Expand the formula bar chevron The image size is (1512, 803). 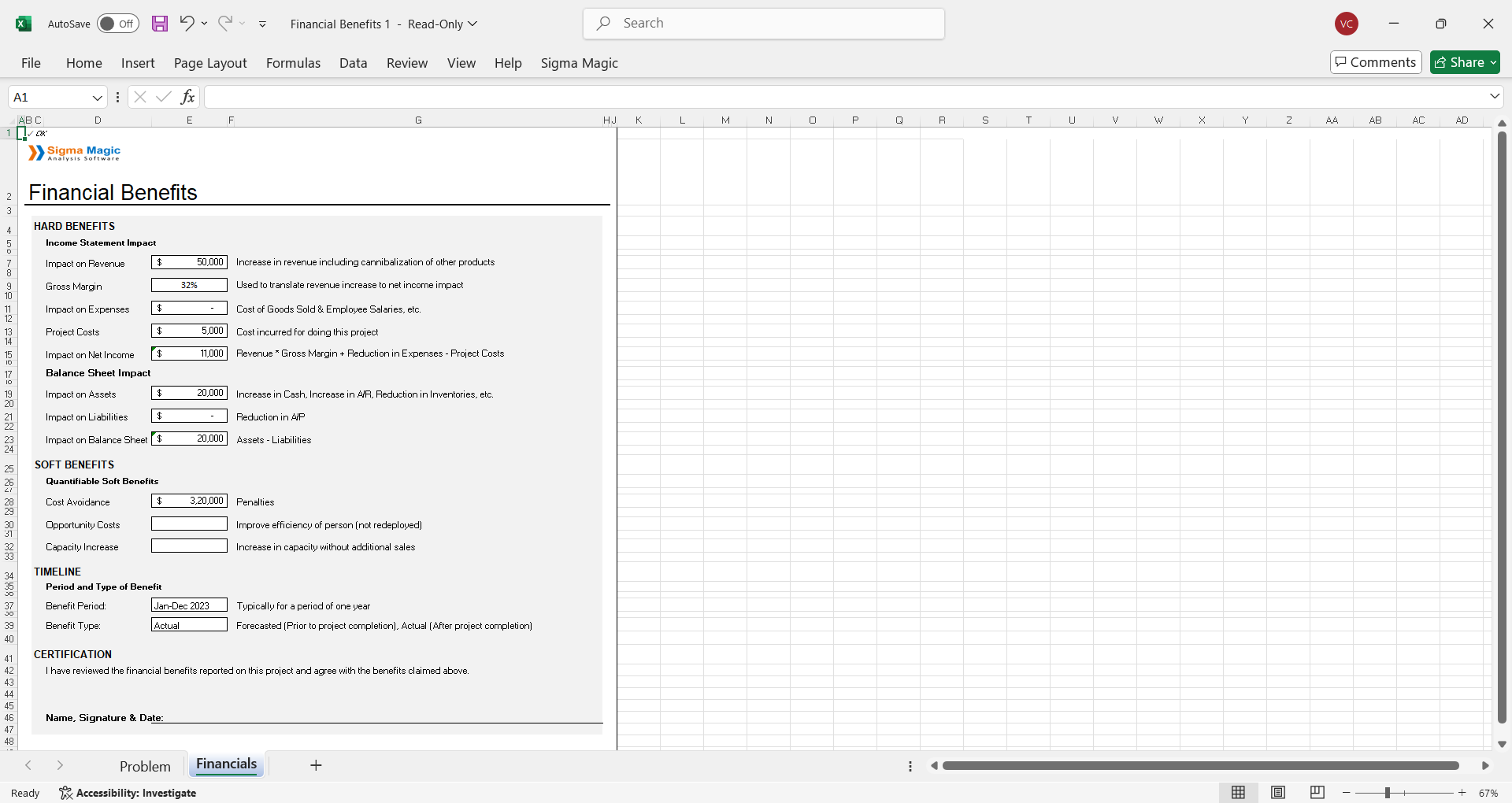(1494, 97)
